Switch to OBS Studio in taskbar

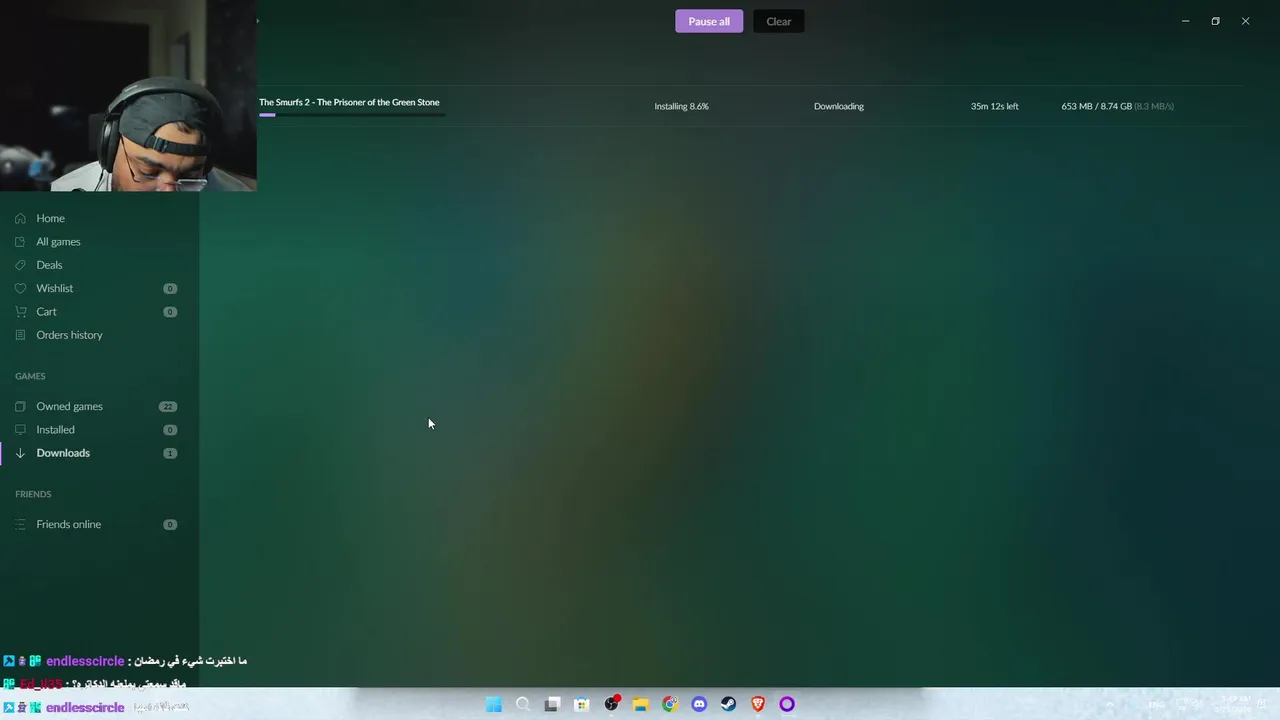click(611, 704)
